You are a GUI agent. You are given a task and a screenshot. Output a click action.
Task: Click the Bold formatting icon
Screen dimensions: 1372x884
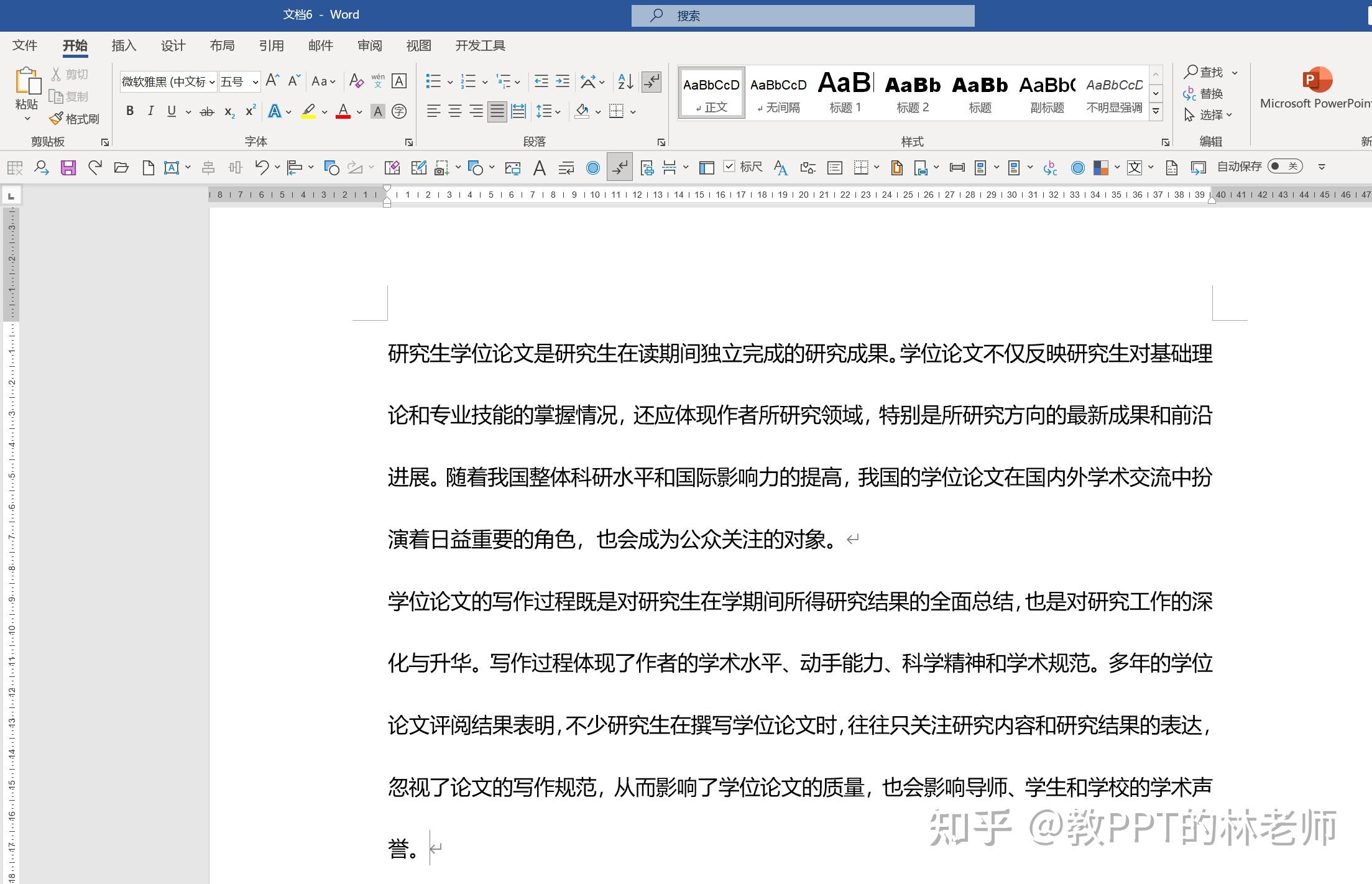(129, 111)
